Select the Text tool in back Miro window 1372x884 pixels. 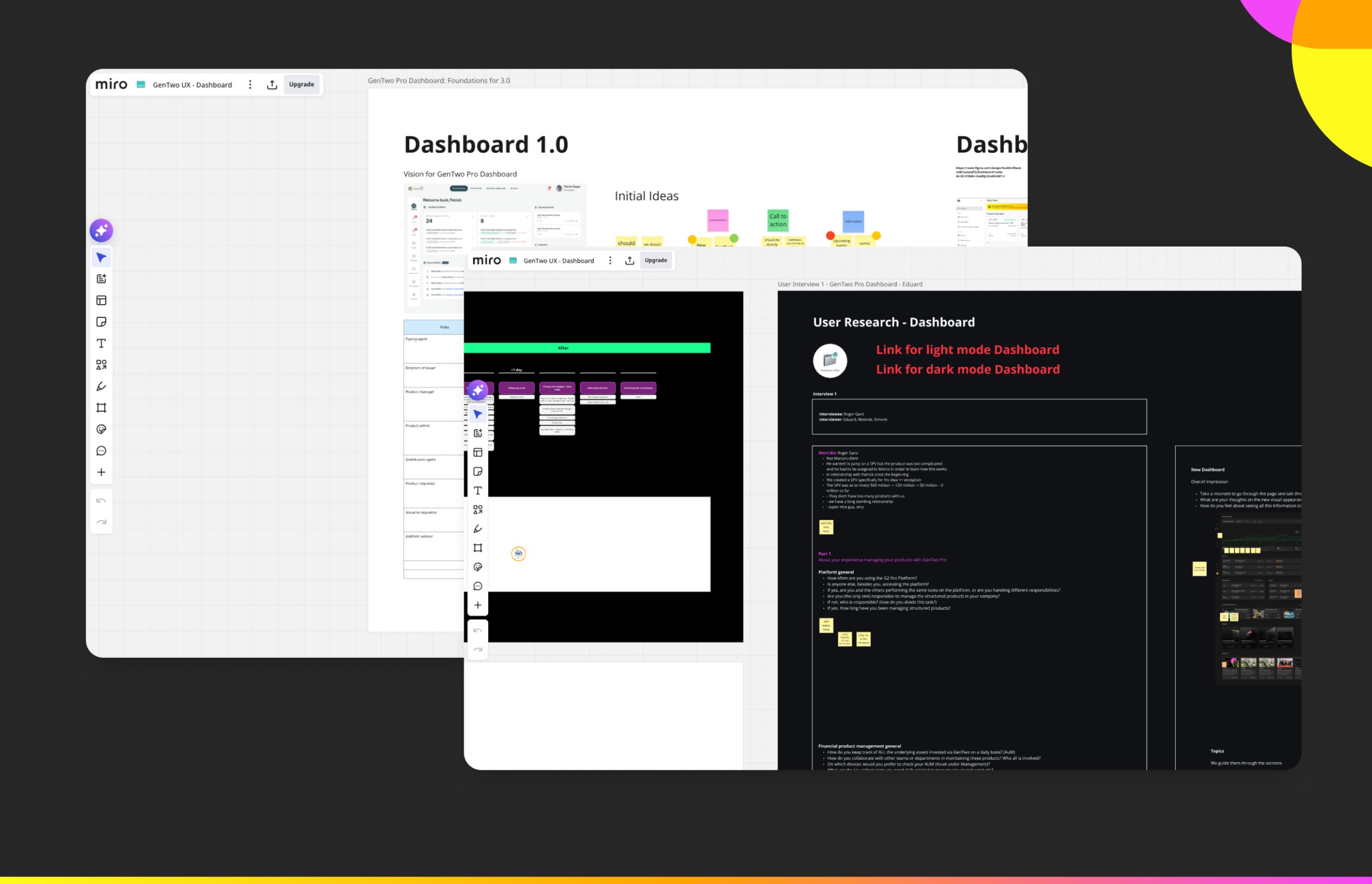tap(101, 343)
